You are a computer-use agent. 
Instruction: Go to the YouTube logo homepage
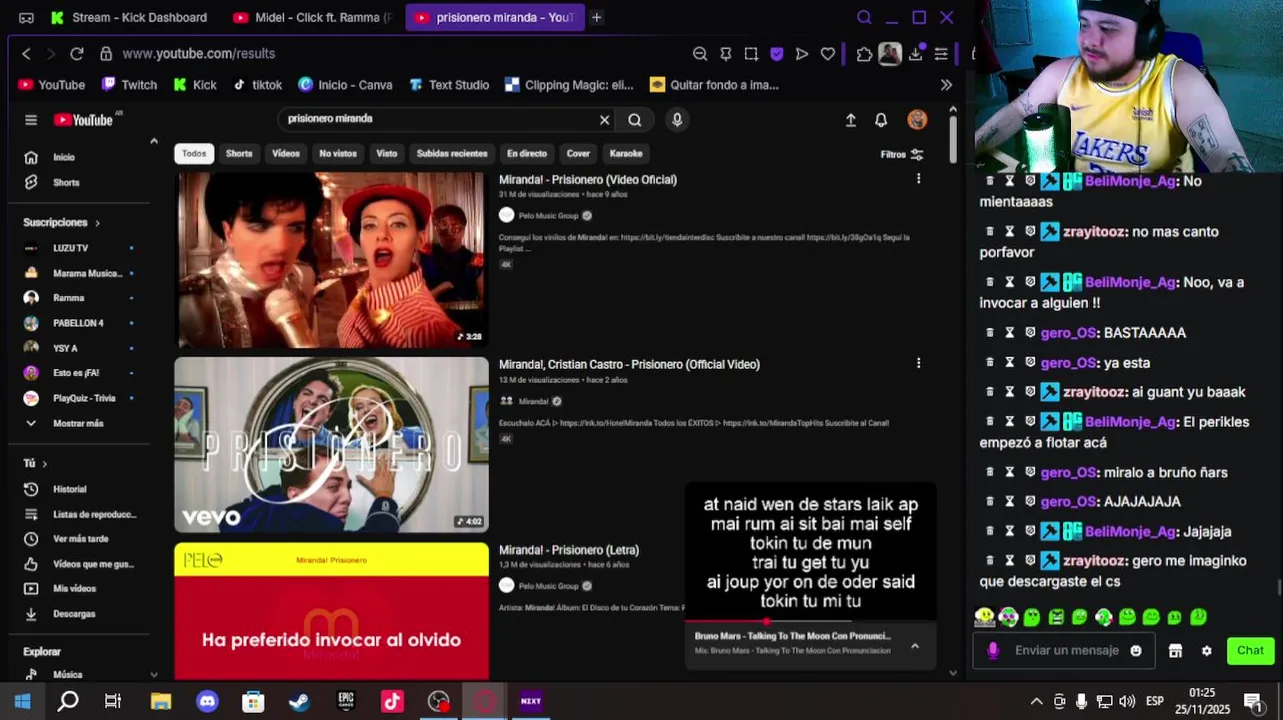[x=84, y=120]
